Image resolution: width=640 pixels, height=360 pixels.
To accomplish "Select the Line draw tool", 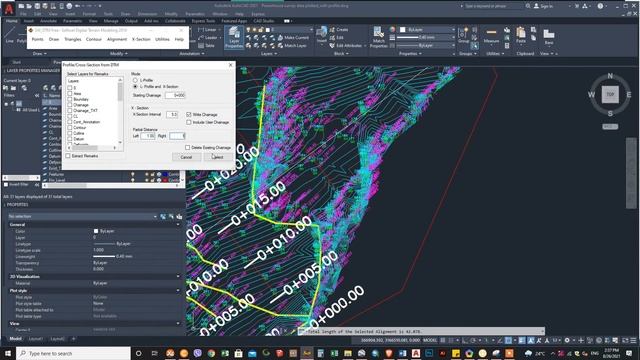I will 10,36.
